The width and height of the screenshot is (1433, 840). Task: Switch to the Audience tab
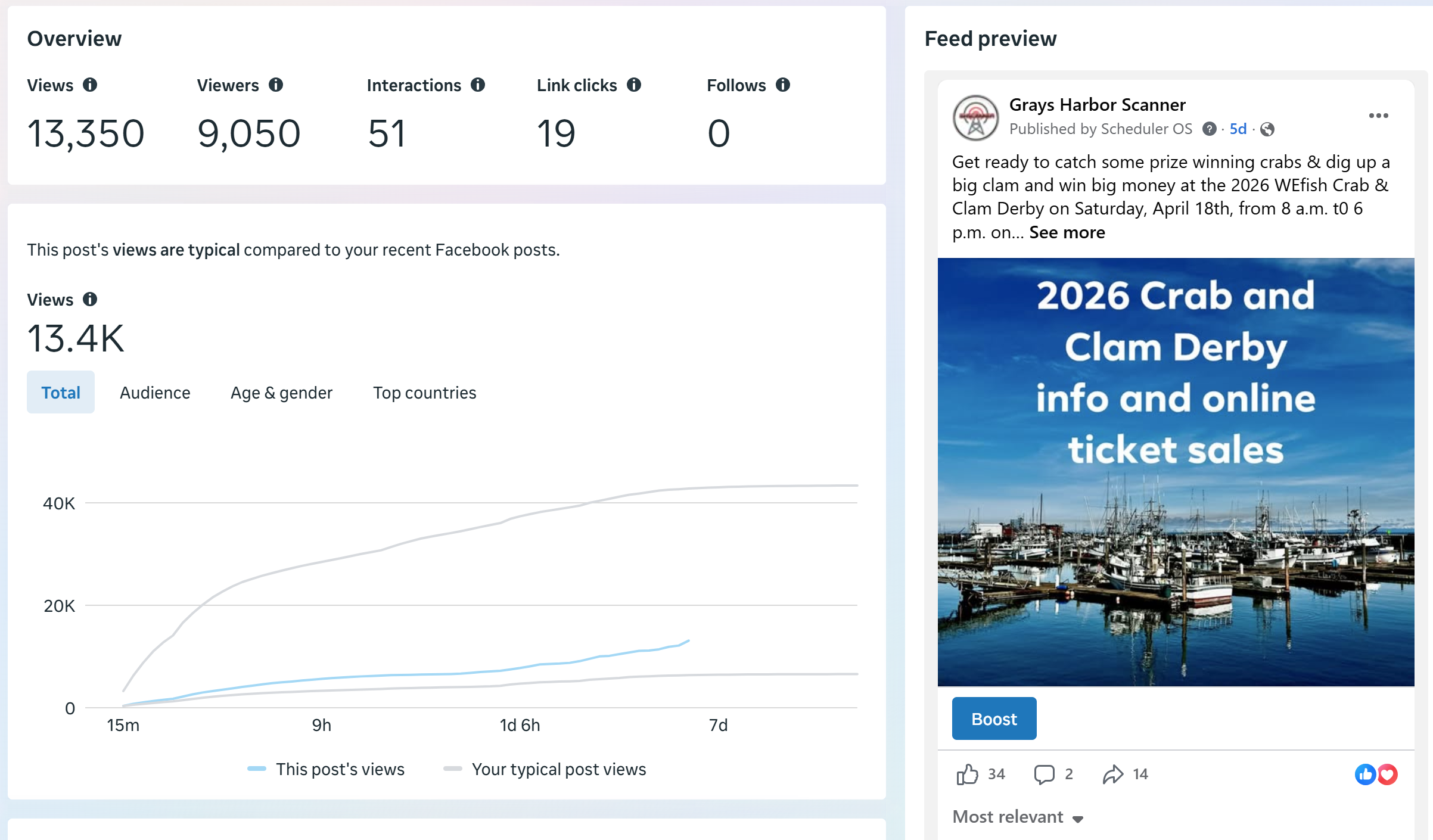155,393
